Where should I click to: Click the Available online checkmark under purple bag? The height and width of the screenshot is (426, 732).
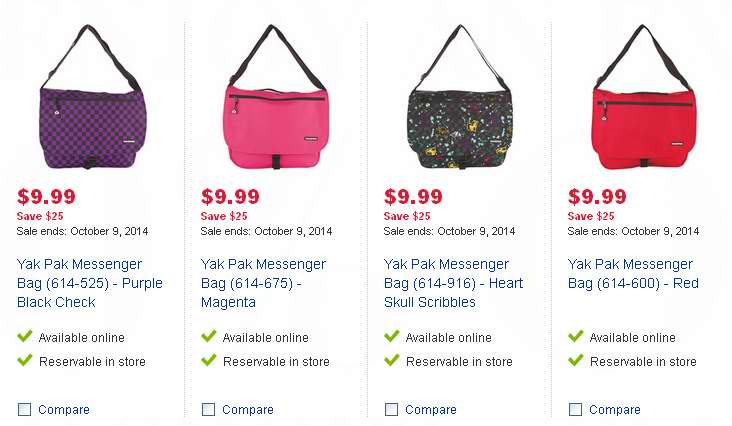click(25, 336)
